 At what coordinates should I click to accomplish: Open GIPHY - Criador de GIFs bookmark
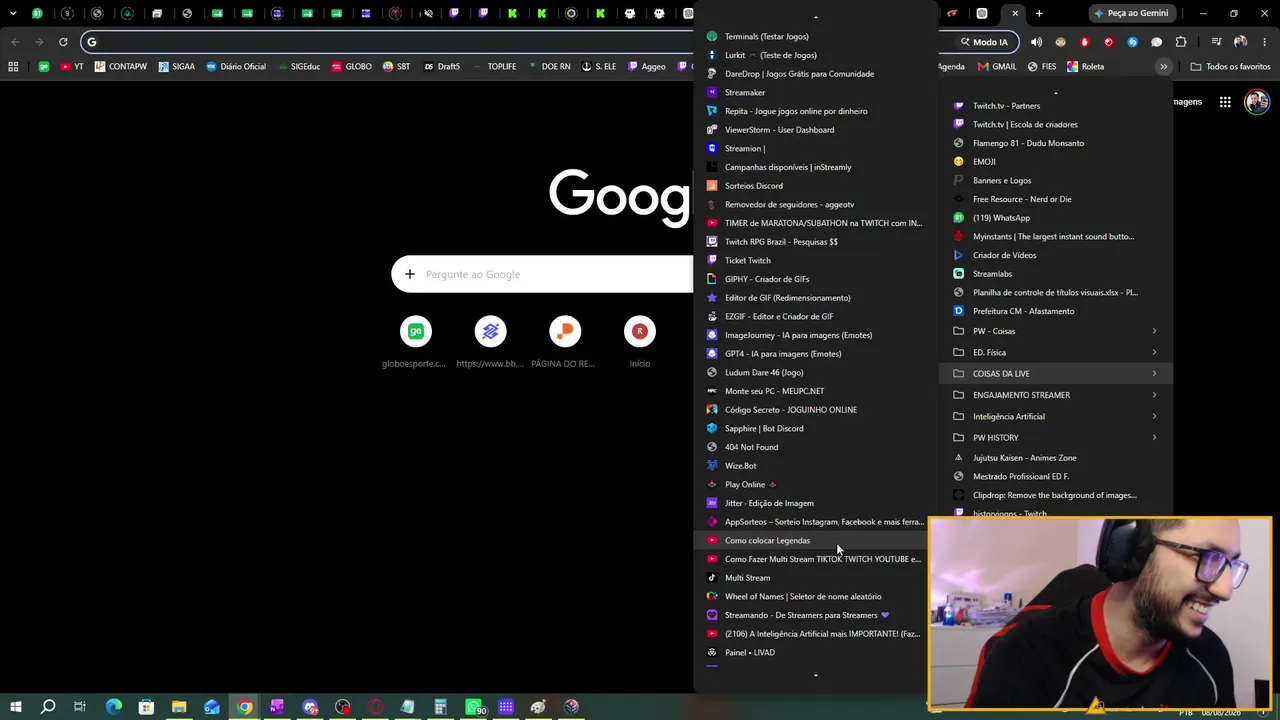815,279
